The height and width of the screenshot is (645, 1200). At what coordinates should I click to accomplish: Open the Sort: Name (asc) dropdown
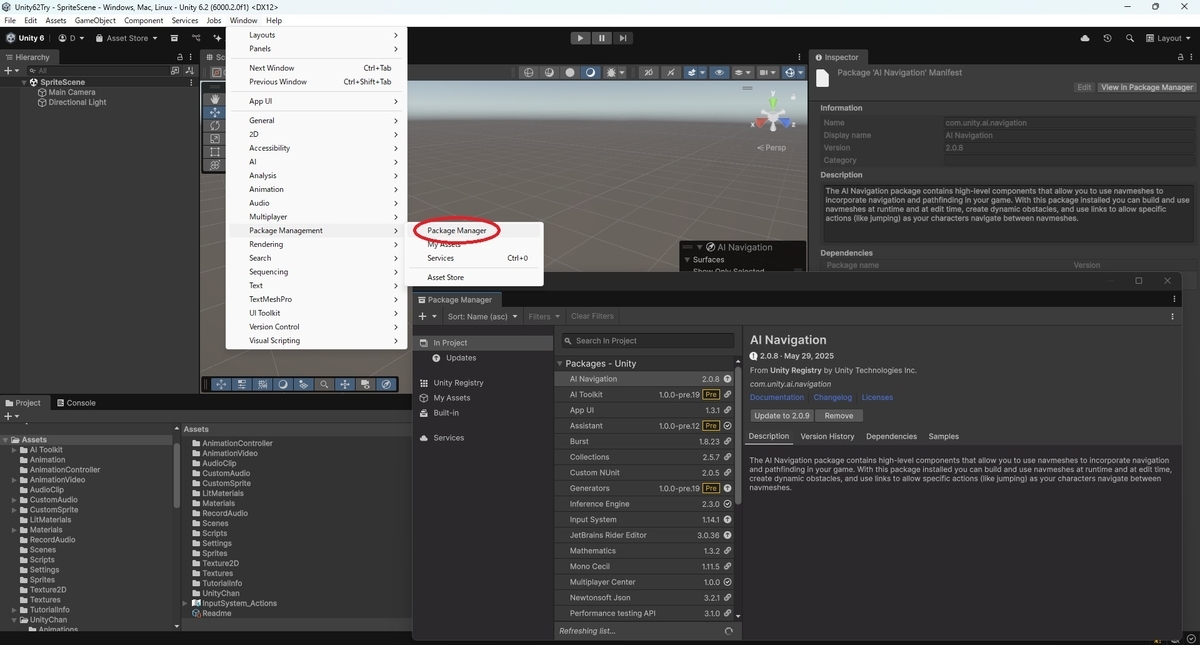point(483,316)
